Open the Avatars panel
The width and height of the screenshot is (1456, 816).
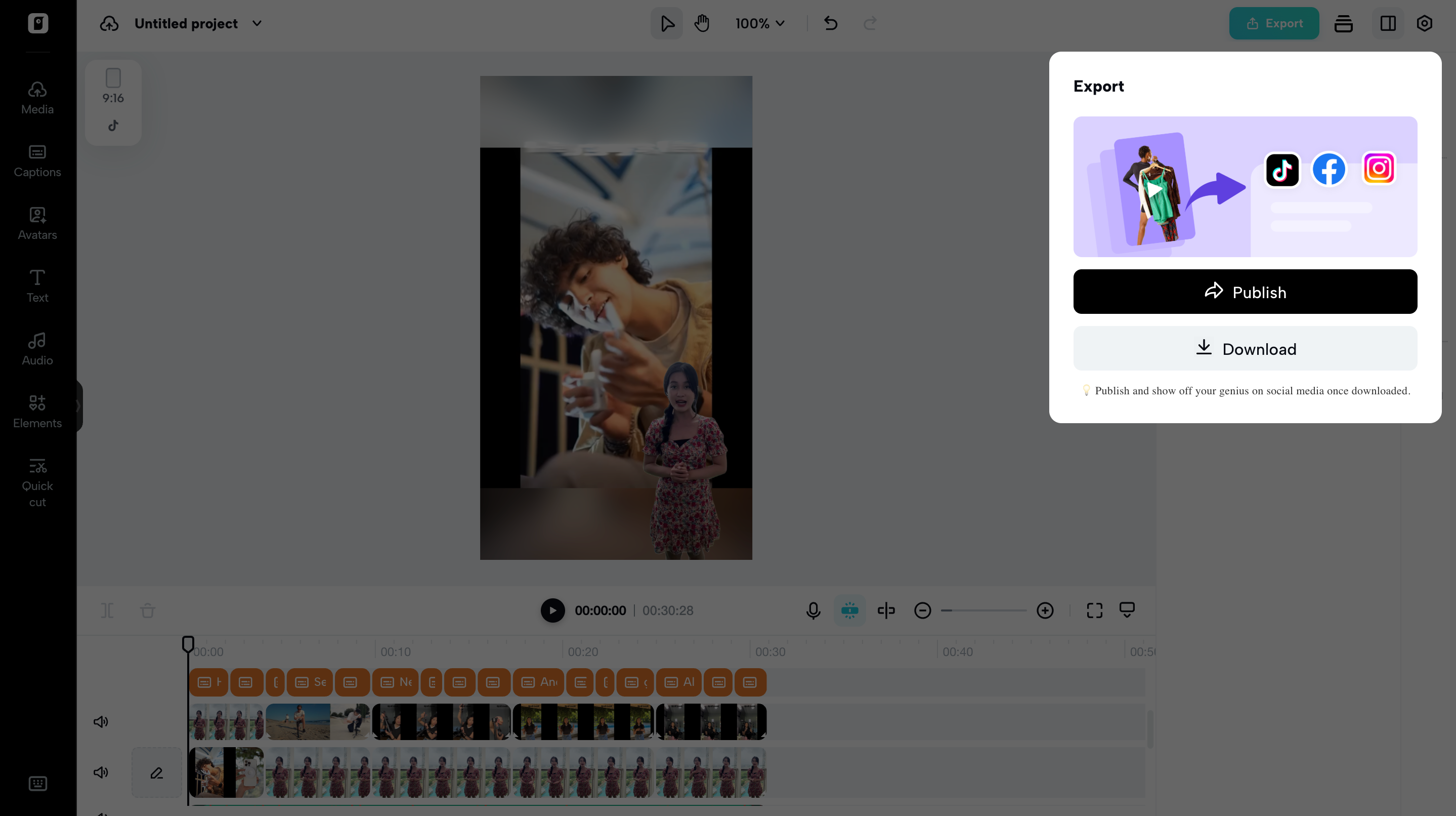pos(37,223)
